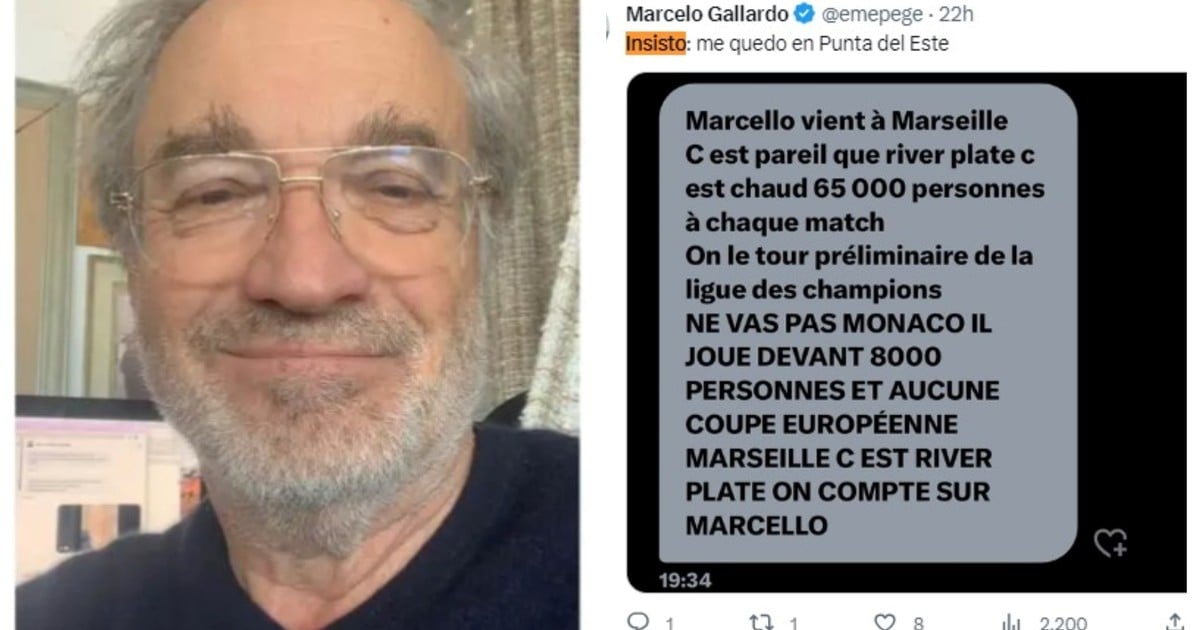This screenshot has width=1200, height=630.
Task: Retweet the post using the arrows icon
Action: point(761,621)
